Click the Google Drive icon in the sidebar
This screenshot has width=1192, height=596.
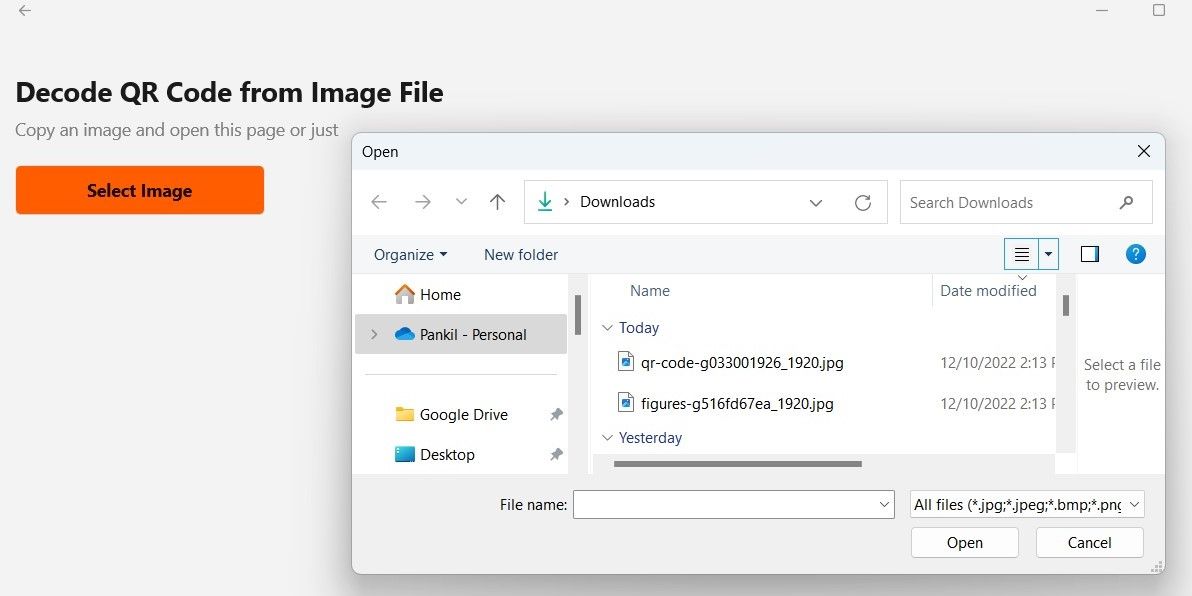404,414
